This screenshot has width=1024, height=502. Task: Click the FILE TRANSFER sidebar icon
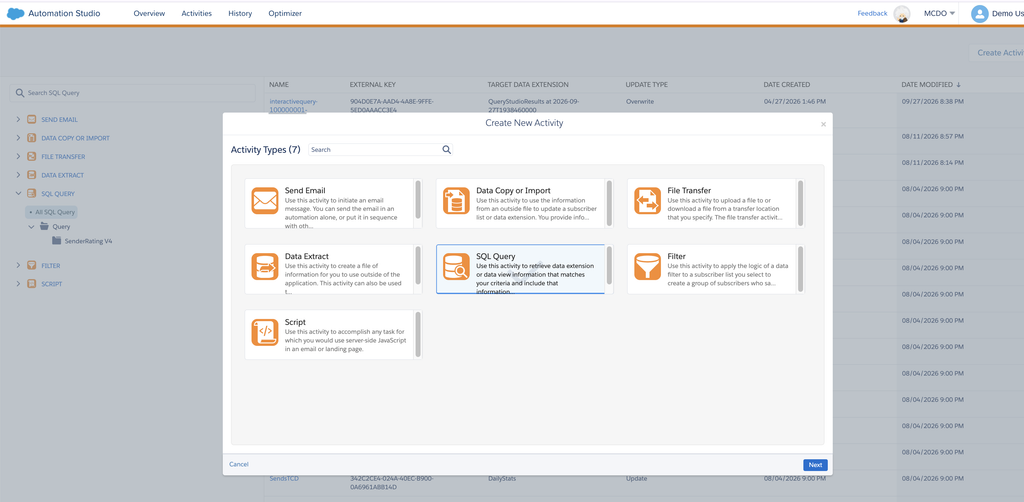click(31, 157)
